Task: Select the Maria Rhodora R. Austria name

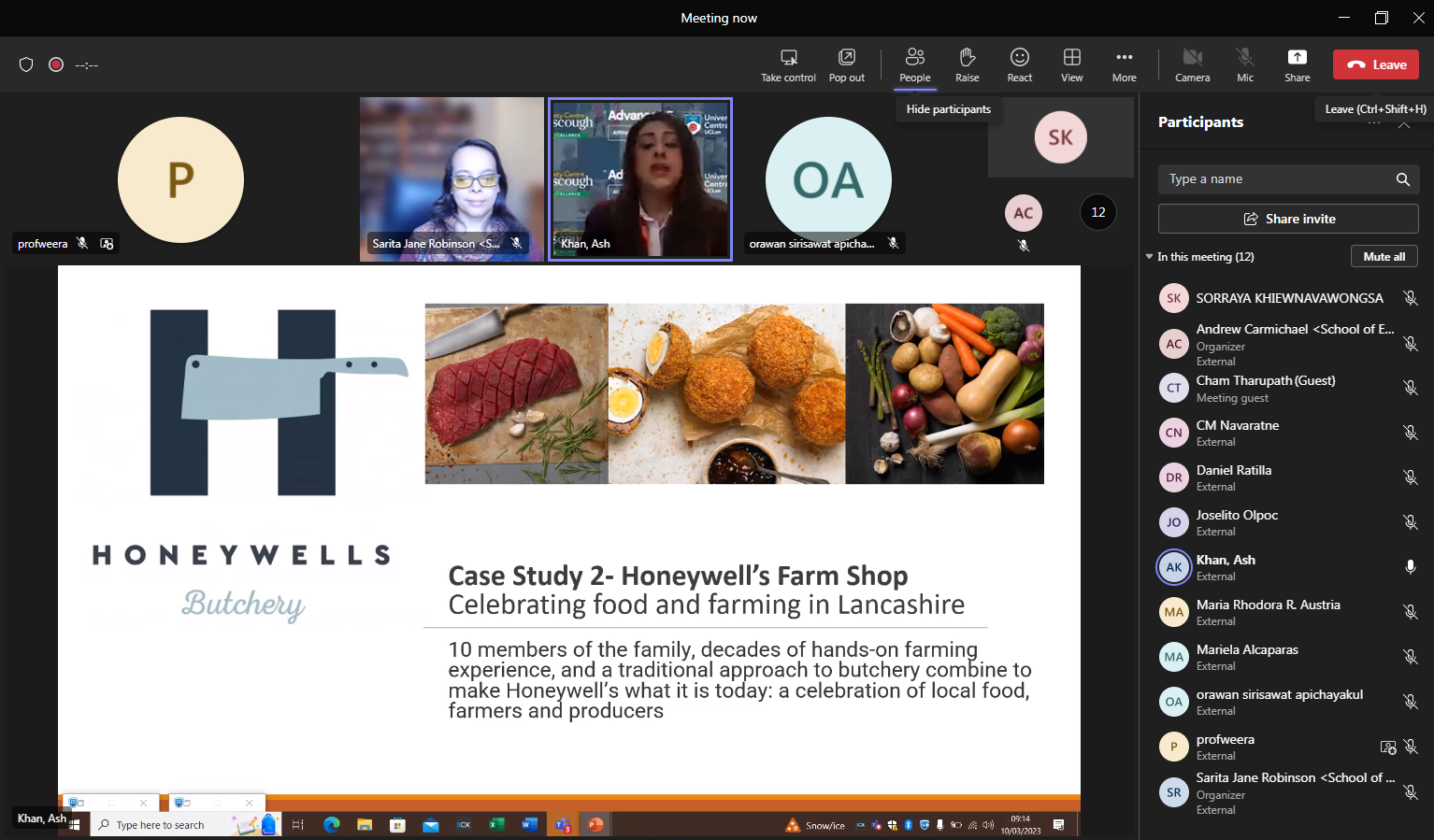Action: tap(1268, 605)
